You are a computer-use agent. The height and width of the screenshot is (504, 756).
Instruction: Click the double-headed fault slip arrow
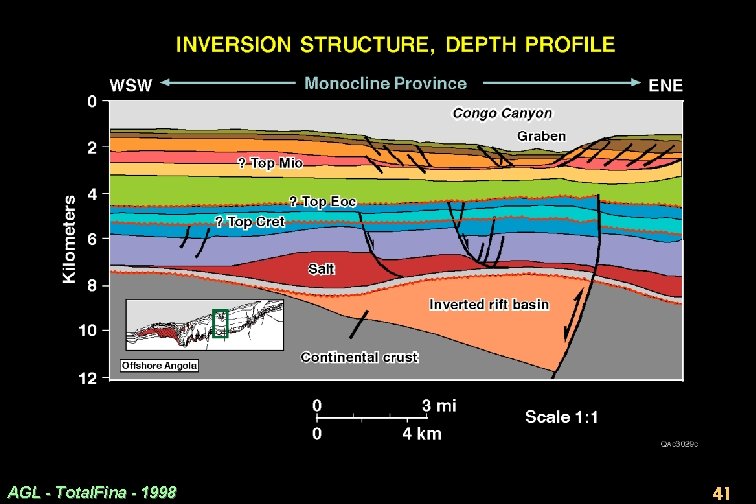tap(574, 313)
